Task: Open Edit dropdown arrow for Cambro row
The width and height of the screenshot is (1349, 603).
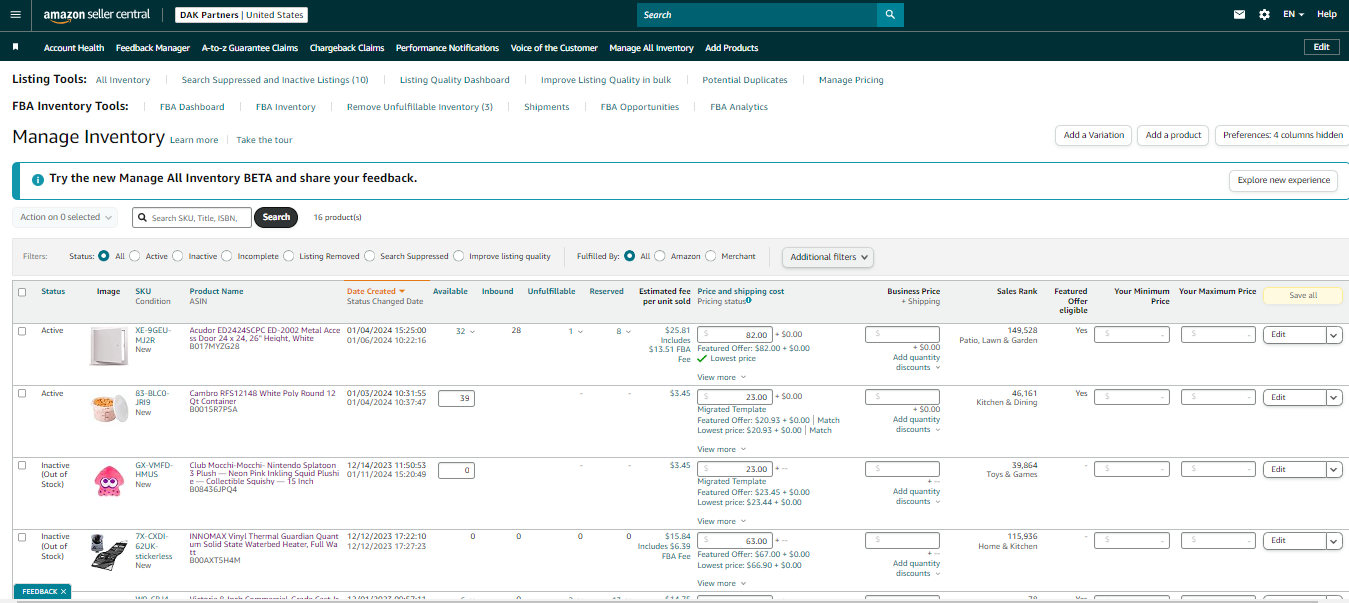Action: pyautogui.click(x=1334, y=397)
